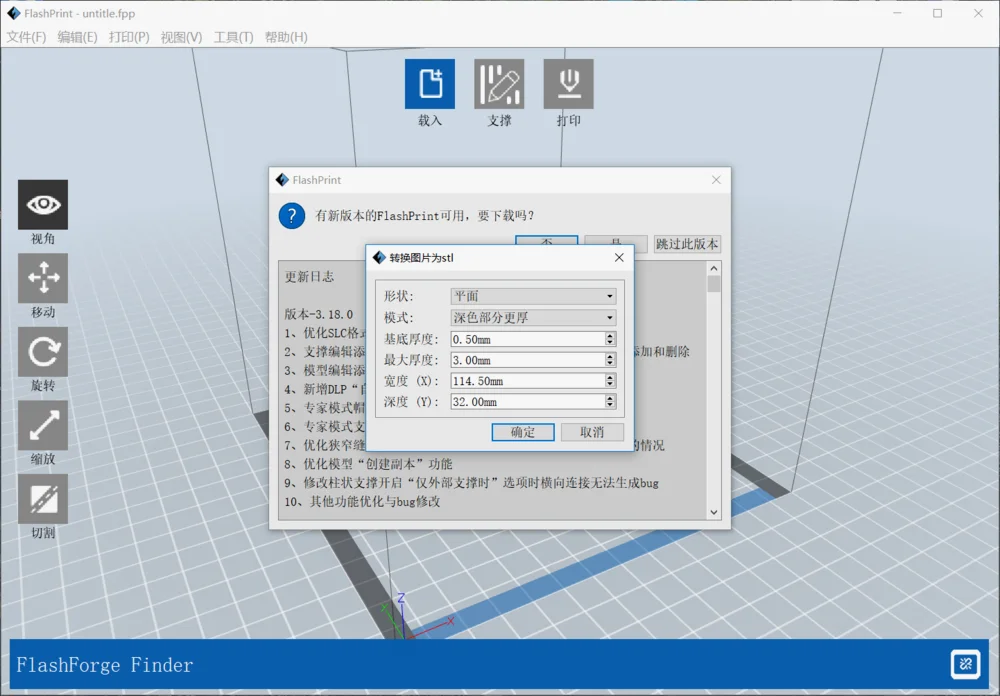Click the changelog scrollbar down arrow
Screen dimensions: 1000x696
[x=714, y=512]
